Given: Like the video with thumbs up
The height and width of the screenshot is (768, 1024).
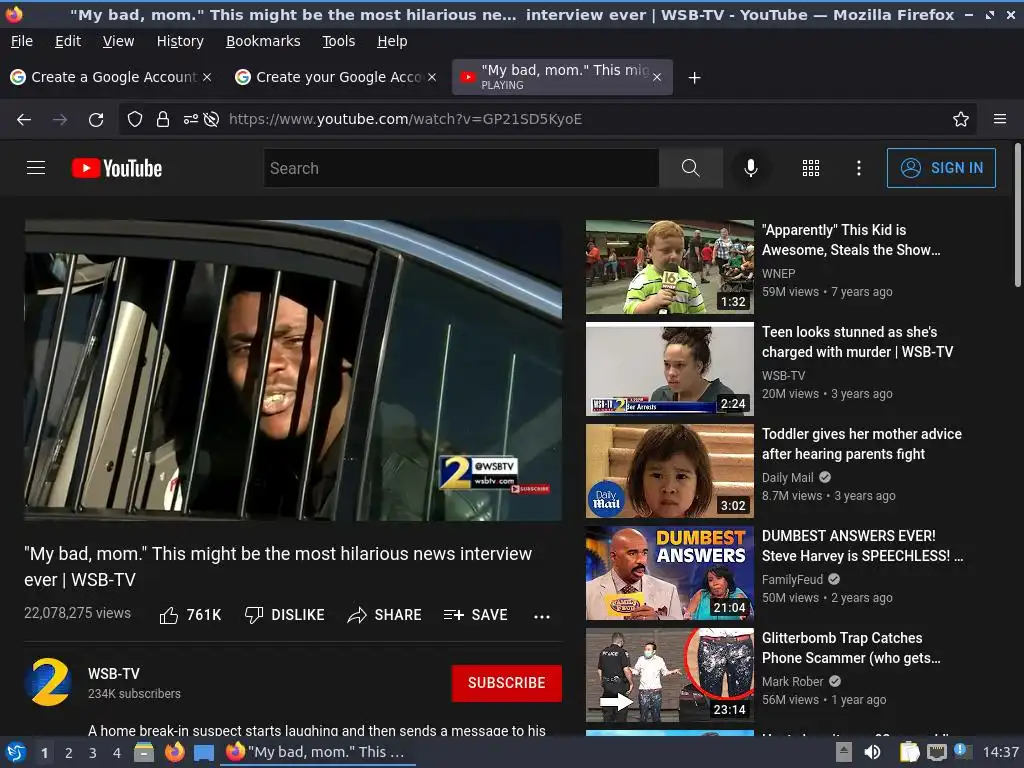Looking at the screenshot, I should click(x=190, y=615).
